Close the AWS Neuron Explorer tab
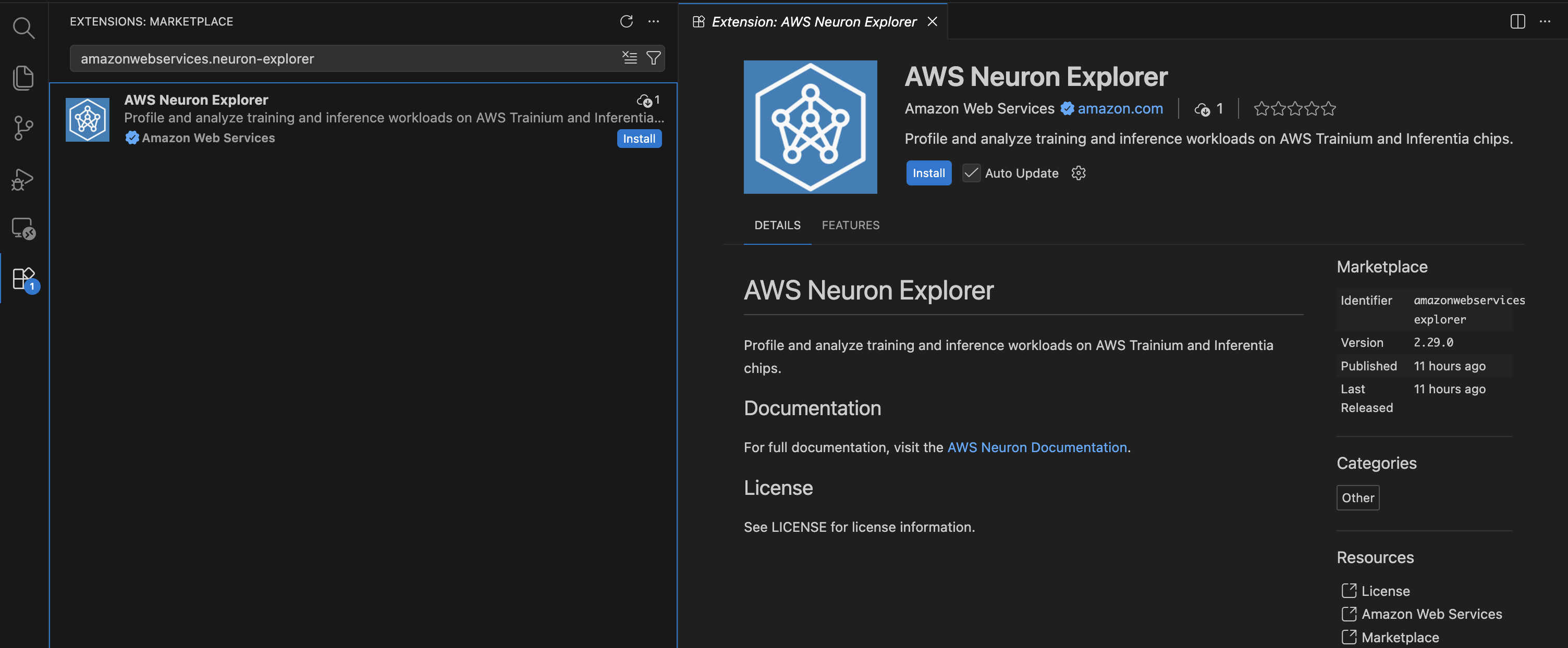This screenshot has width=1568, height=648. point(932,21)
